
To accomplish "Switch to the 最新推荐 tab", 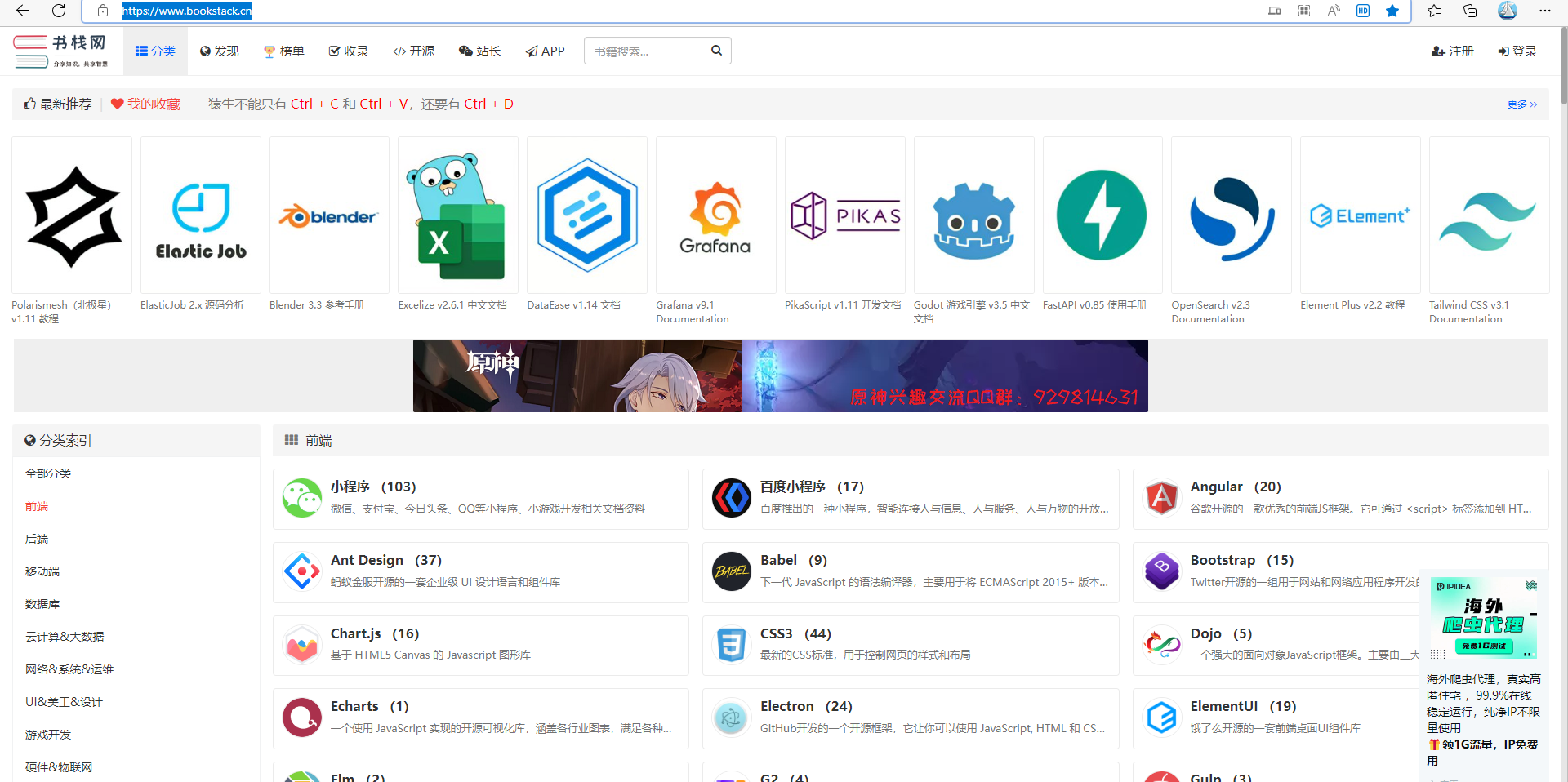I will [x=58, y=104].
